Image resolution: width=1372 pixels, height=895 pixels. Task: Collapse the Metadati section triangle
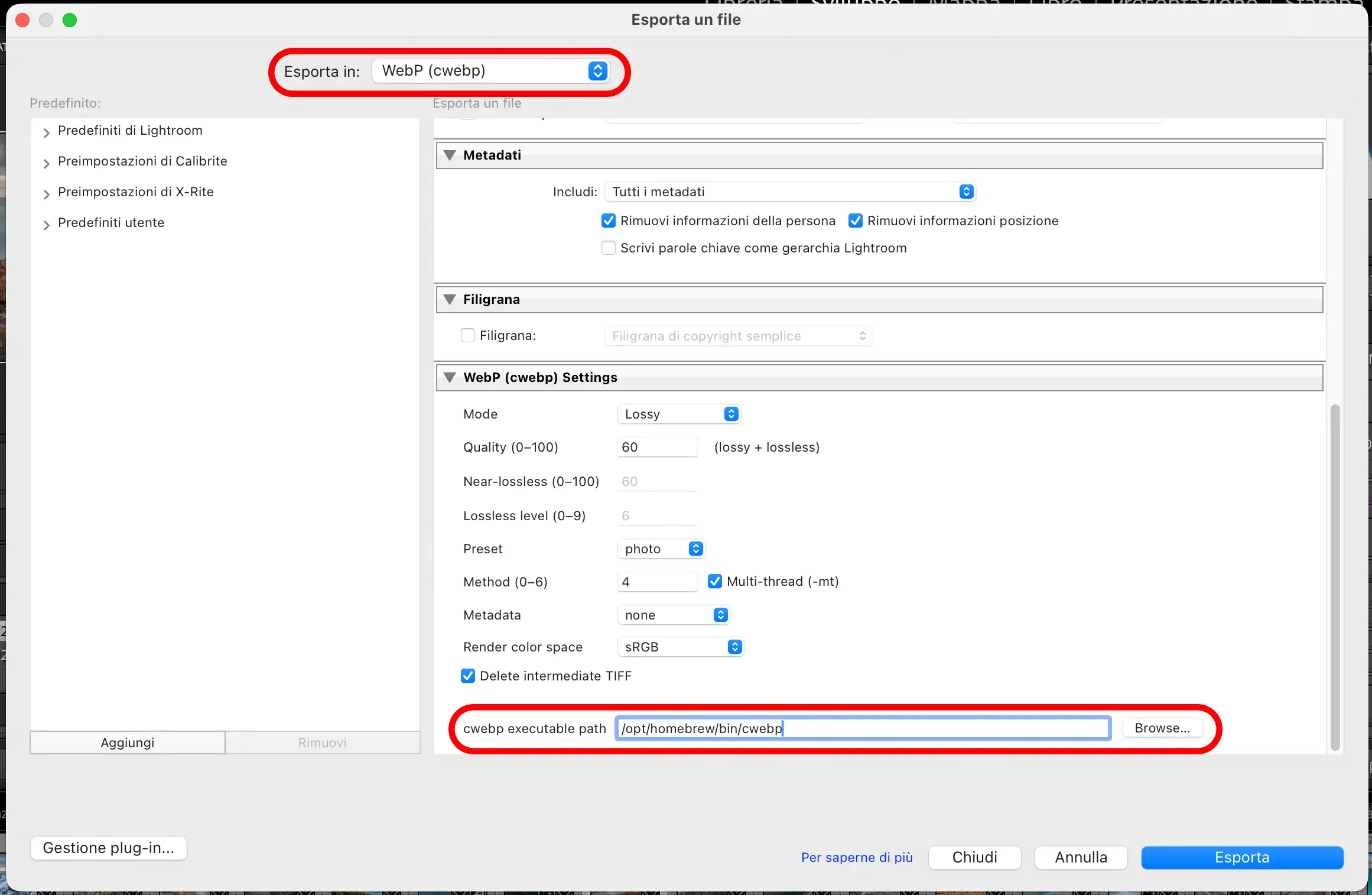tap(450, 155)
